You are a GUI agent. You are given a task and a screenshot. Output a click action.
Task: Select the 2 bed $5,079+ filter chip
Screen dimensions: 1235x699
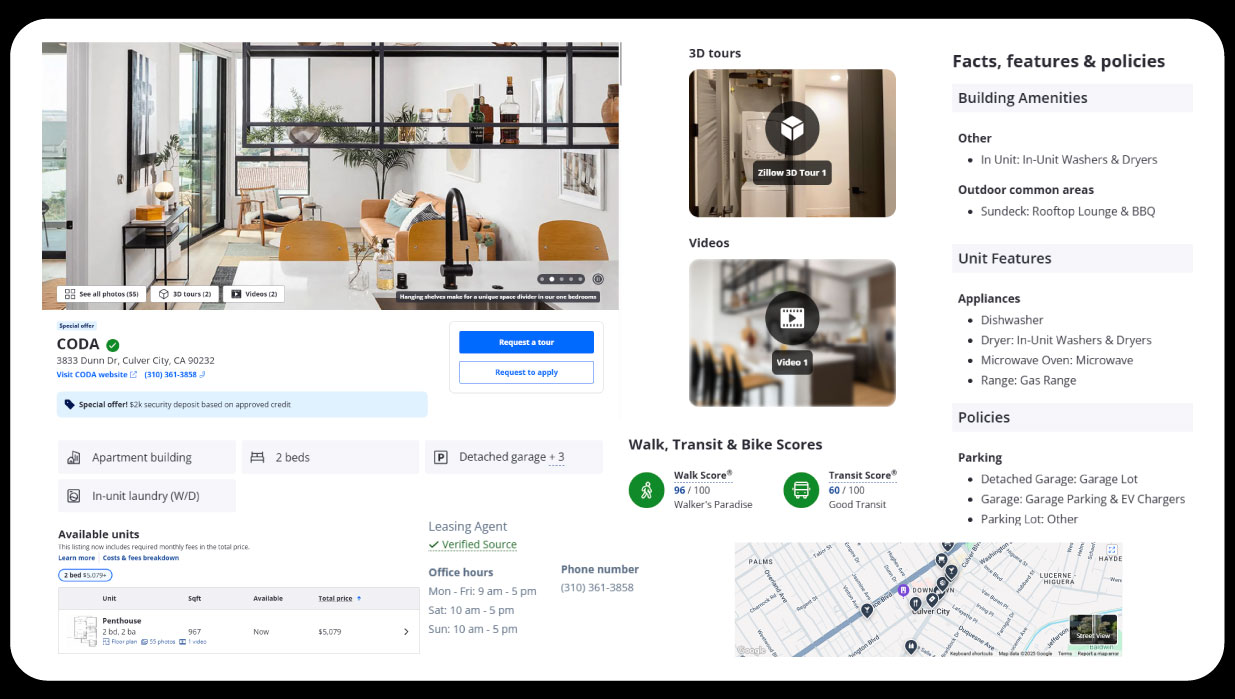click(x=85, y=575)
